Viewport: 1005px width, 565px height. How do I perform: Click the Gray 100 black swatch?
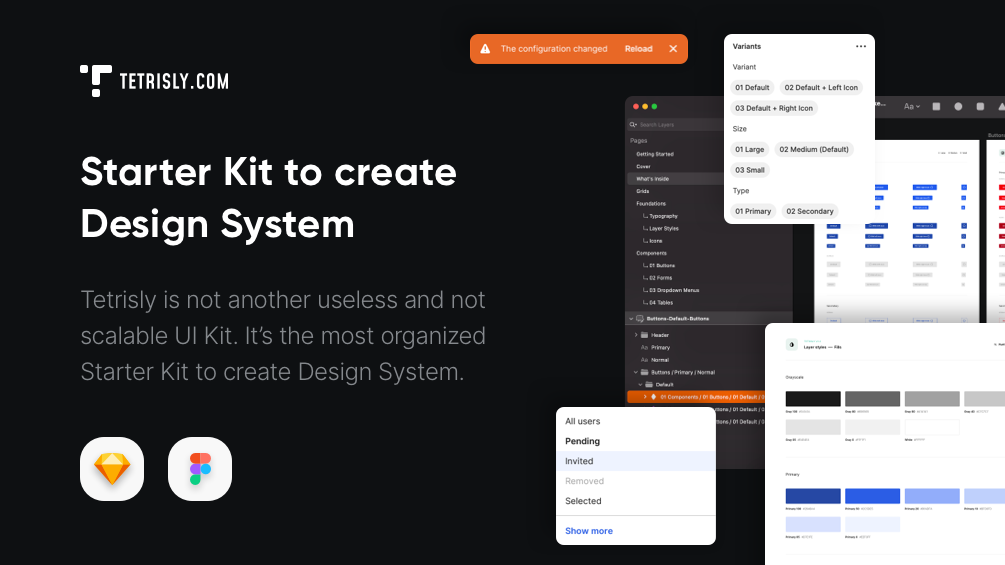coord(813,398)
